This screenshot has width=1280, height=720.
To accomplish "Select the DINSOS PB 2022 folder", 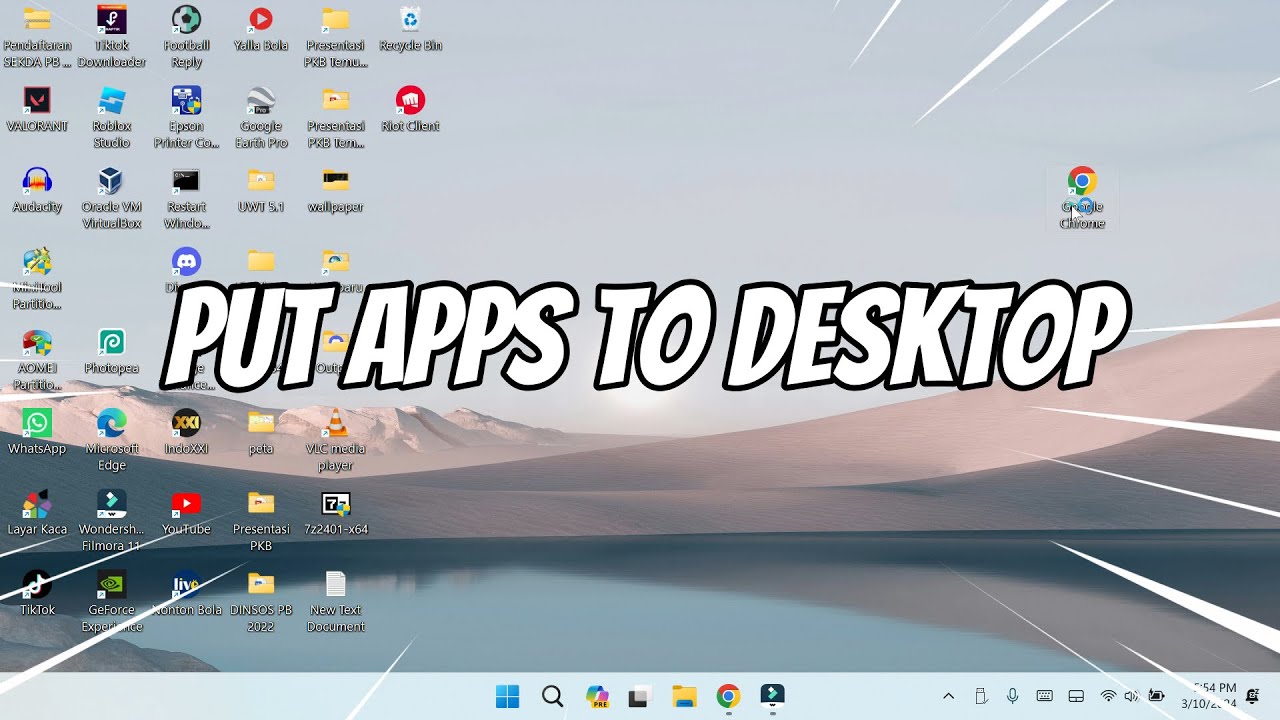I will click(260, 602).
